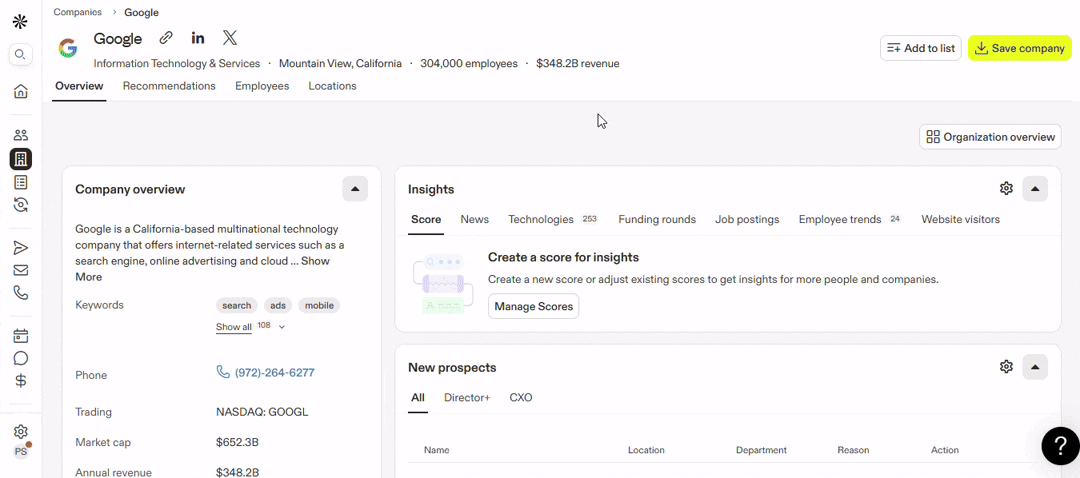
Task: Open the Website visitors tab
Action: pos(961,219)
